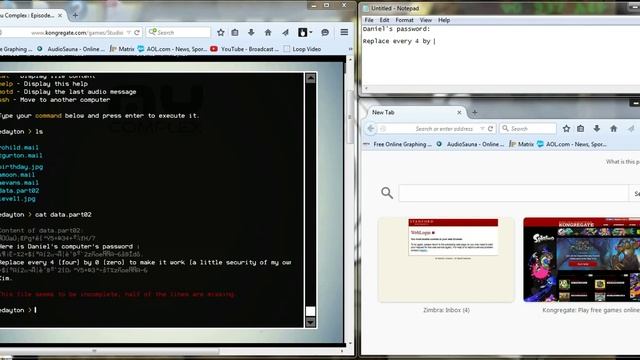Open Loop Video bookmark
Viewport: 640px width, 360px height.
click(x=302, y=49)
